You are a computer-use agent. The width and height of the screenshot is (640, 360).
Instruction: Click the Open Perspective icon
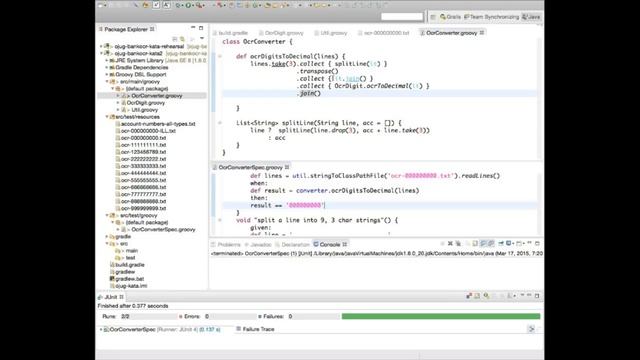point(433,17)
